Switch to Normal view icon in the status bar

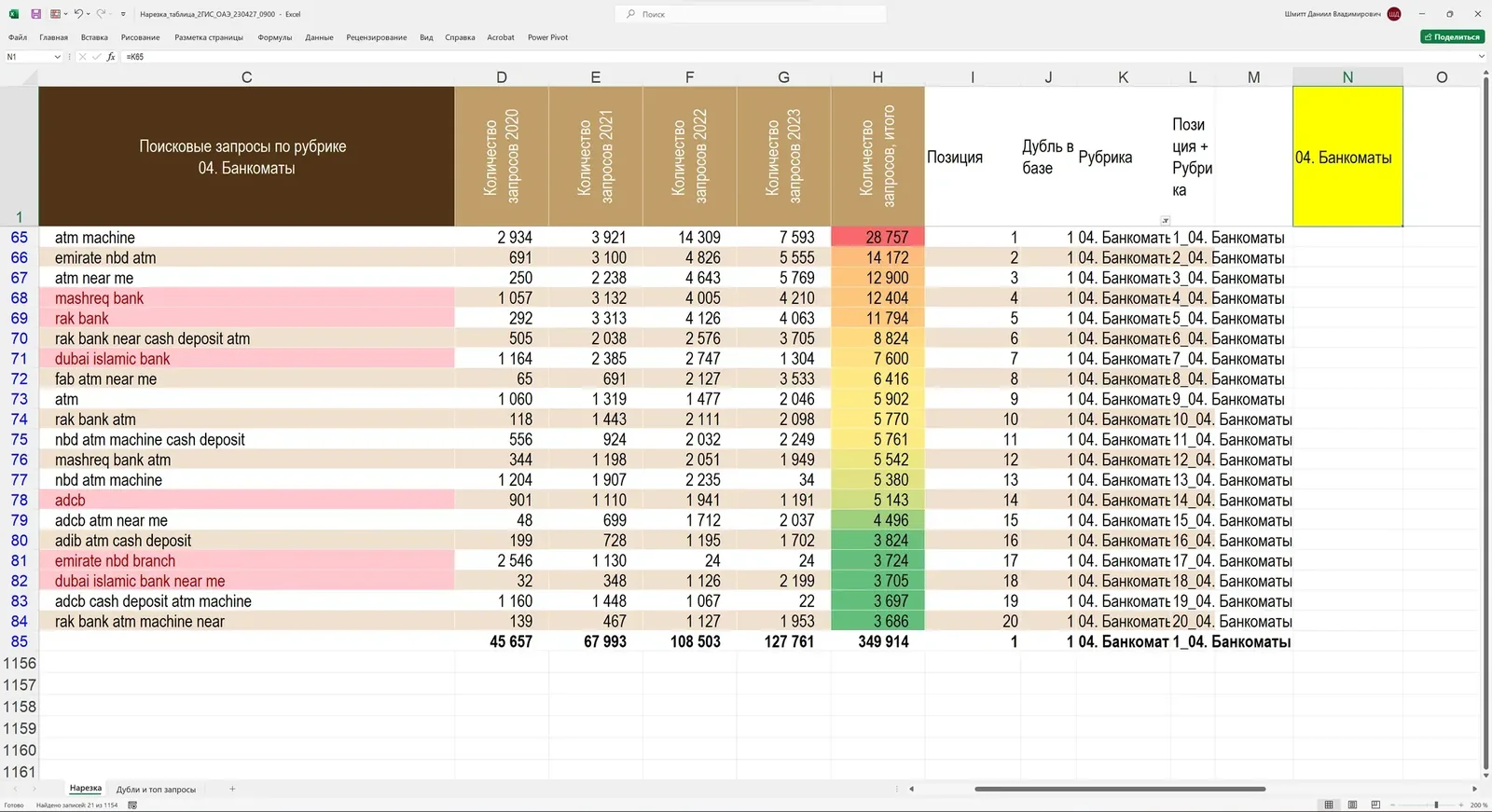click(1329, 805)
